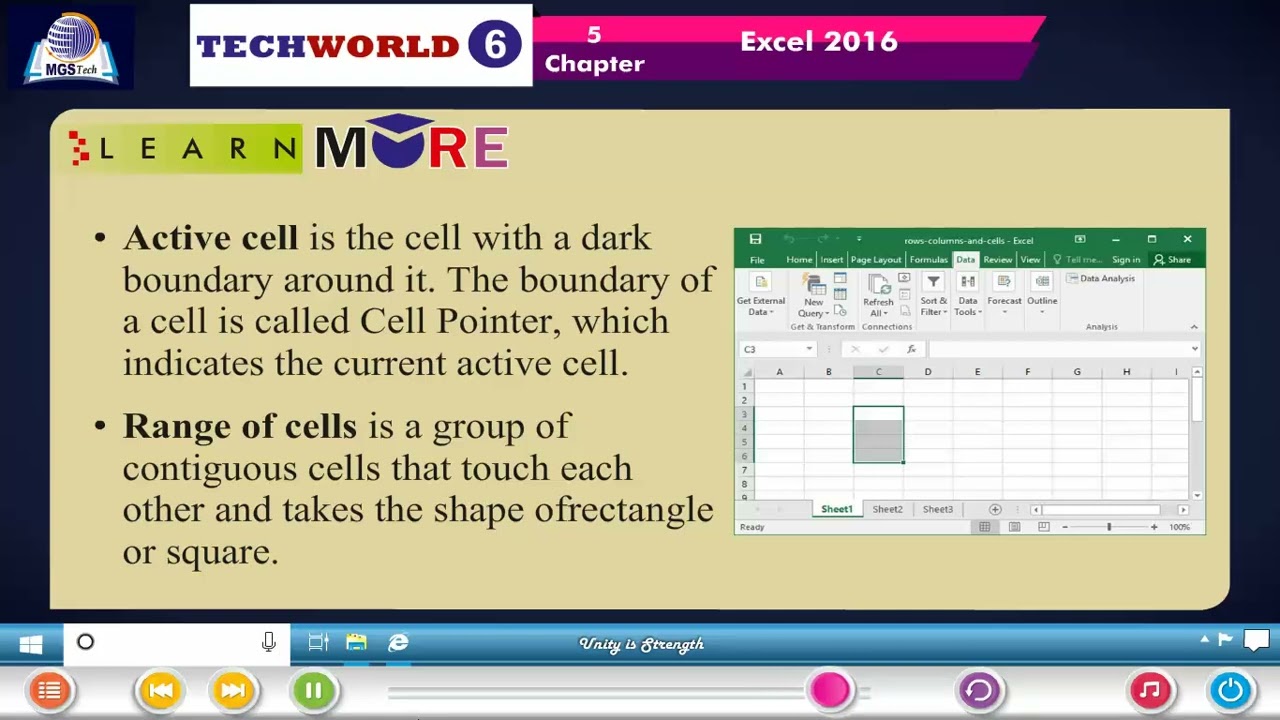Click the Excel save icon

tap(755, 239)
